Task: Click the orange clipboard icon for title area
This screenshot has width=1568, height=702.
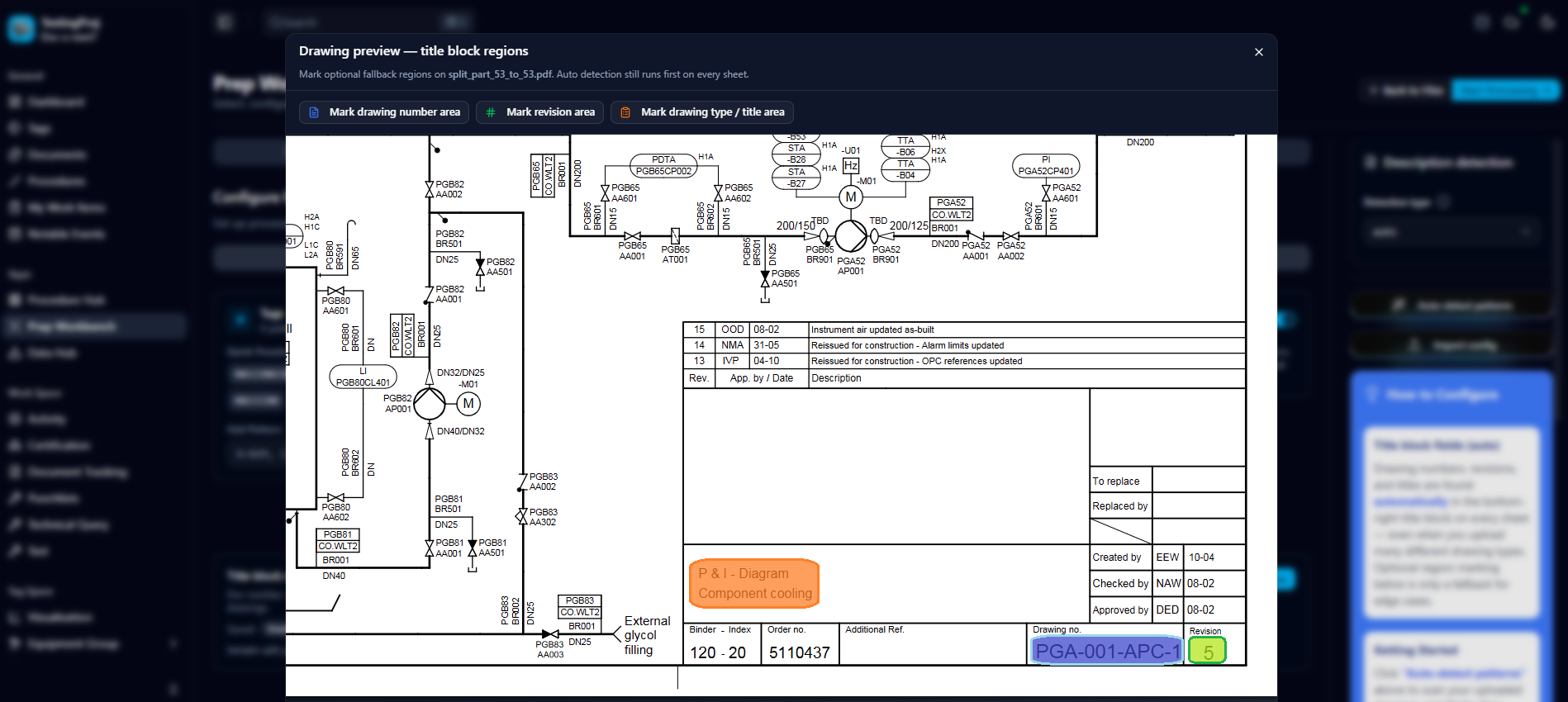Action: [625, 112]
